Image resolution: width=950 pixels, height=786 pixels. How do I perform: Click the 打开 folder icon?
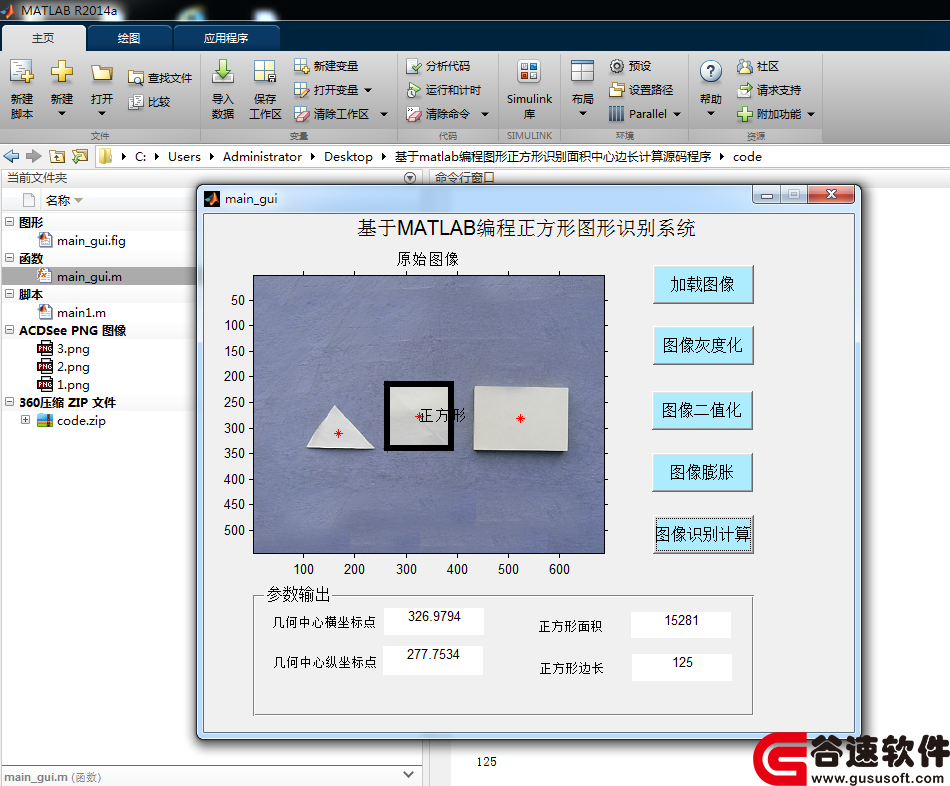(102, 73)
